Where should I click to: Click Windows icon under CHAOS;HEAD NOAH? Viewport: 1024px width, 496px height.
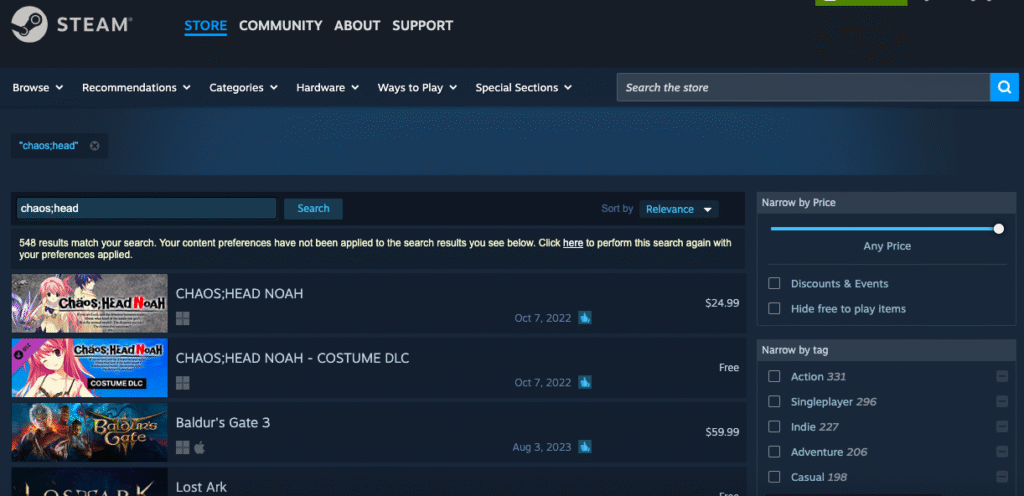click(x=182, y=318)
